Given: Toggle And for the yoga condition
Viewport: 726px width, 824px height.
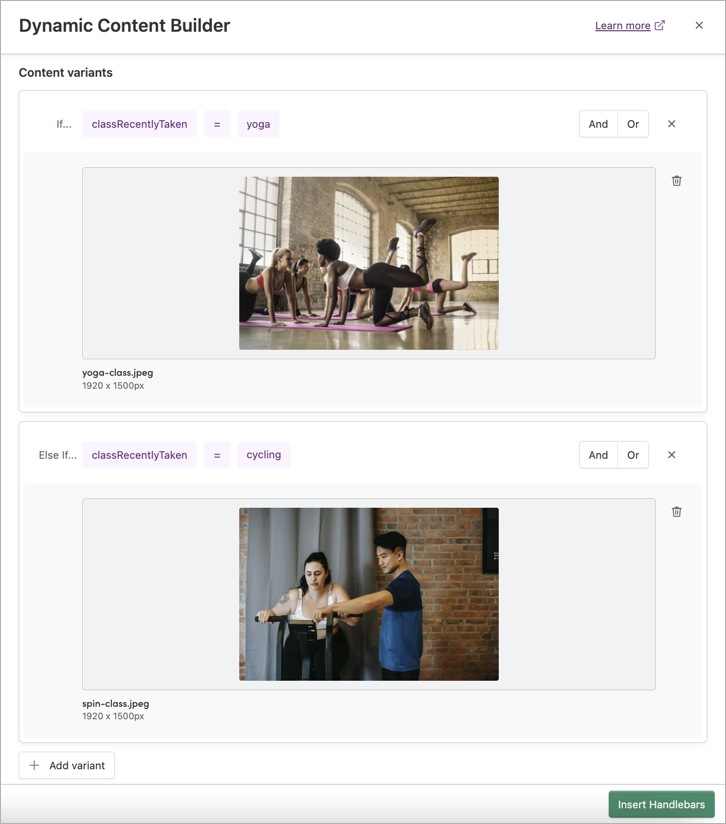Looking at the screenshot, I should 598,124.
